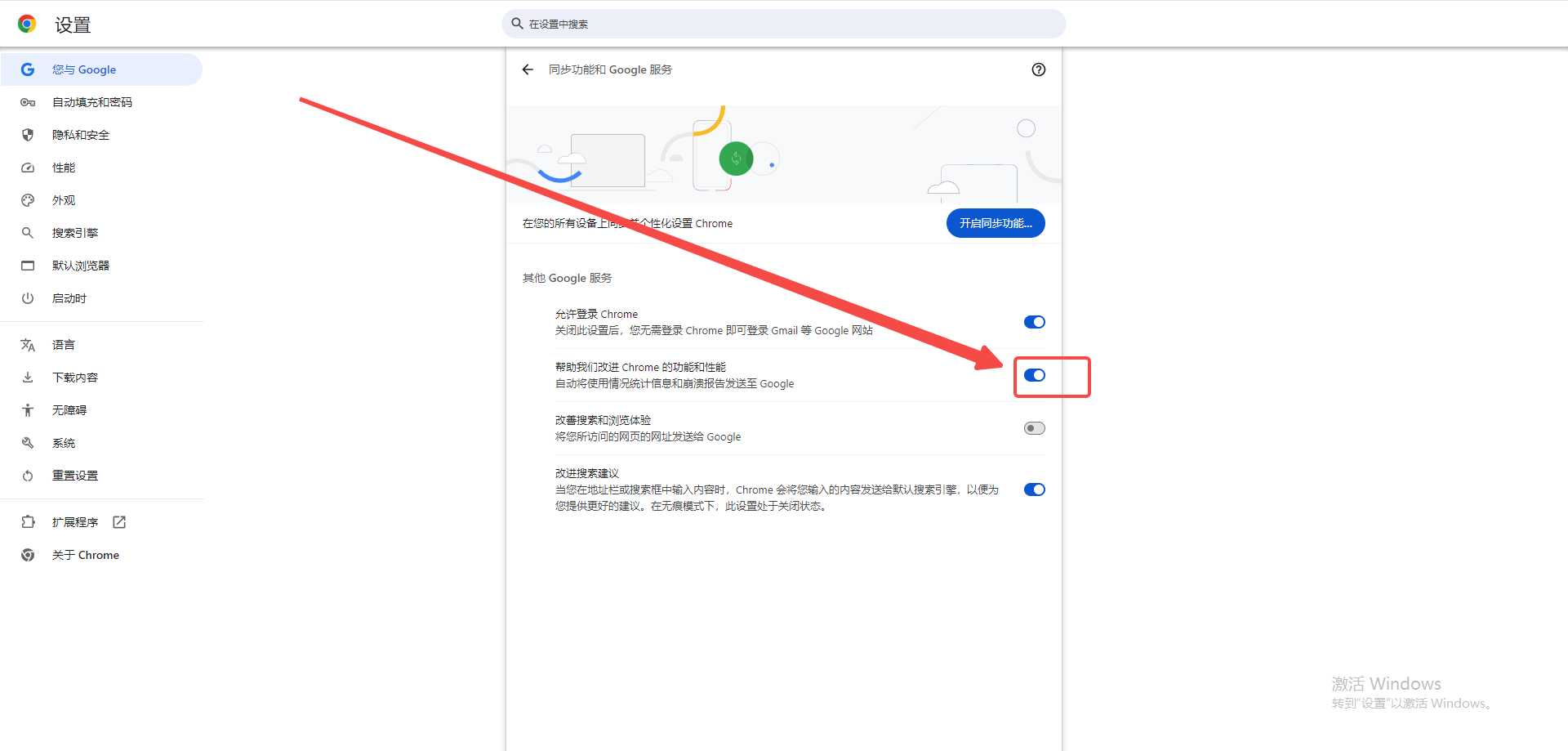Open 搜索引擎 settings
Image resolution: width=1568 pixels, height=751 pixels.
point(101,233)
